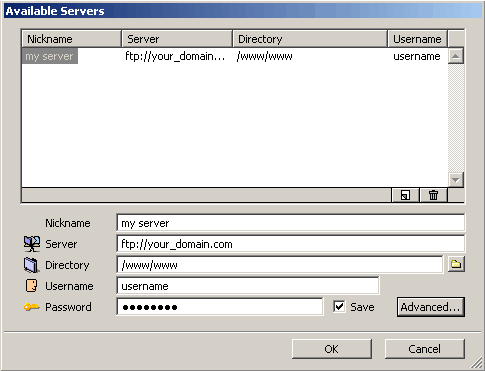Sort by the Username column header

[417, 39]
